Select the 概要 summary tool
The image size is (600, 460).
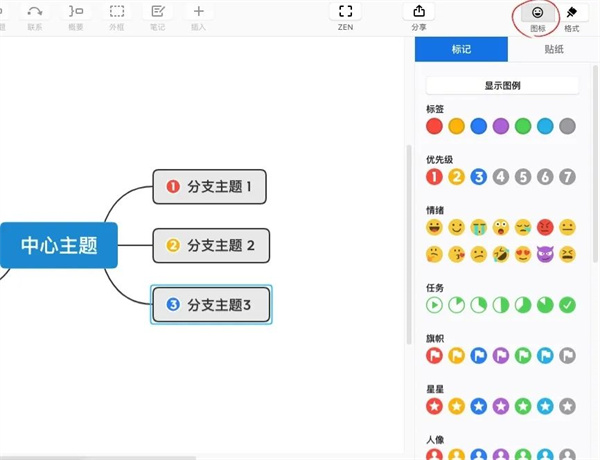click(76, 15)
